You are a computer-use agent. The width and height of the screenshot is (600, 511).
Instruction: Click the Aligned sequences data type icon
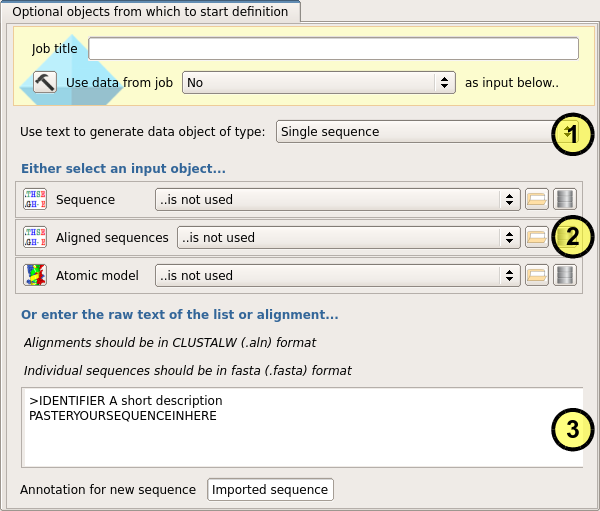[35, 237]
